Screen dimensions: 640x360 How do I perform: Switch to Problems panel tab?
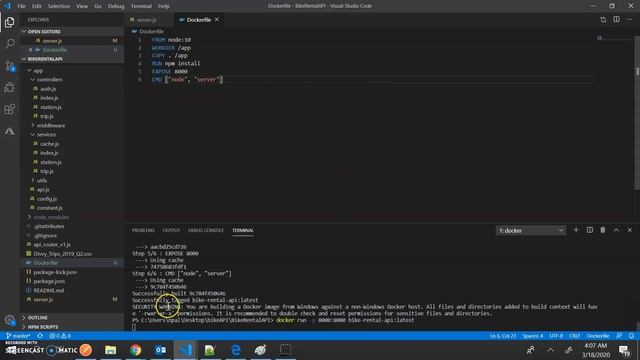[x=143, y=230]
